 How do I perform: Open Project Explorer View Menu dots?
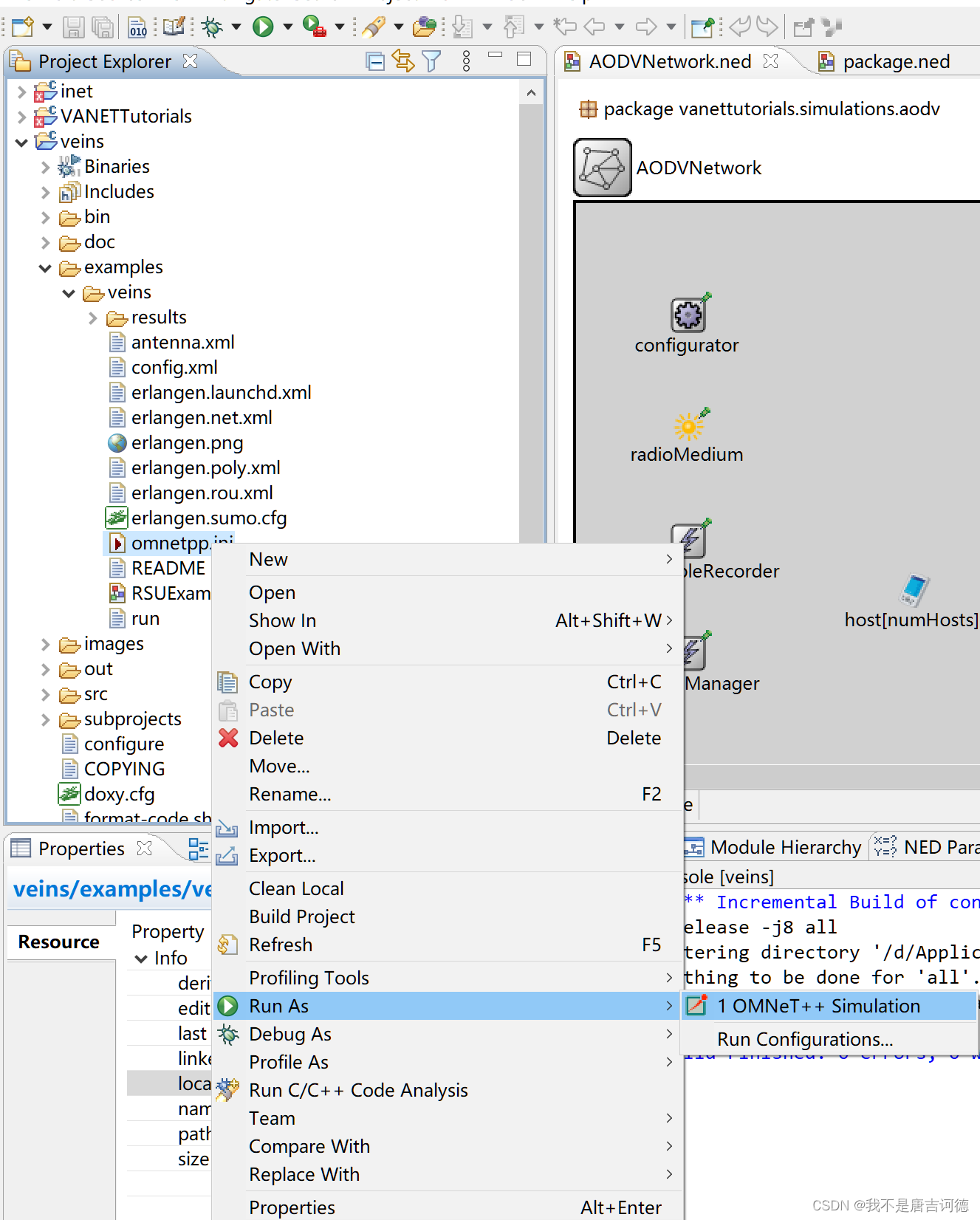466,61
